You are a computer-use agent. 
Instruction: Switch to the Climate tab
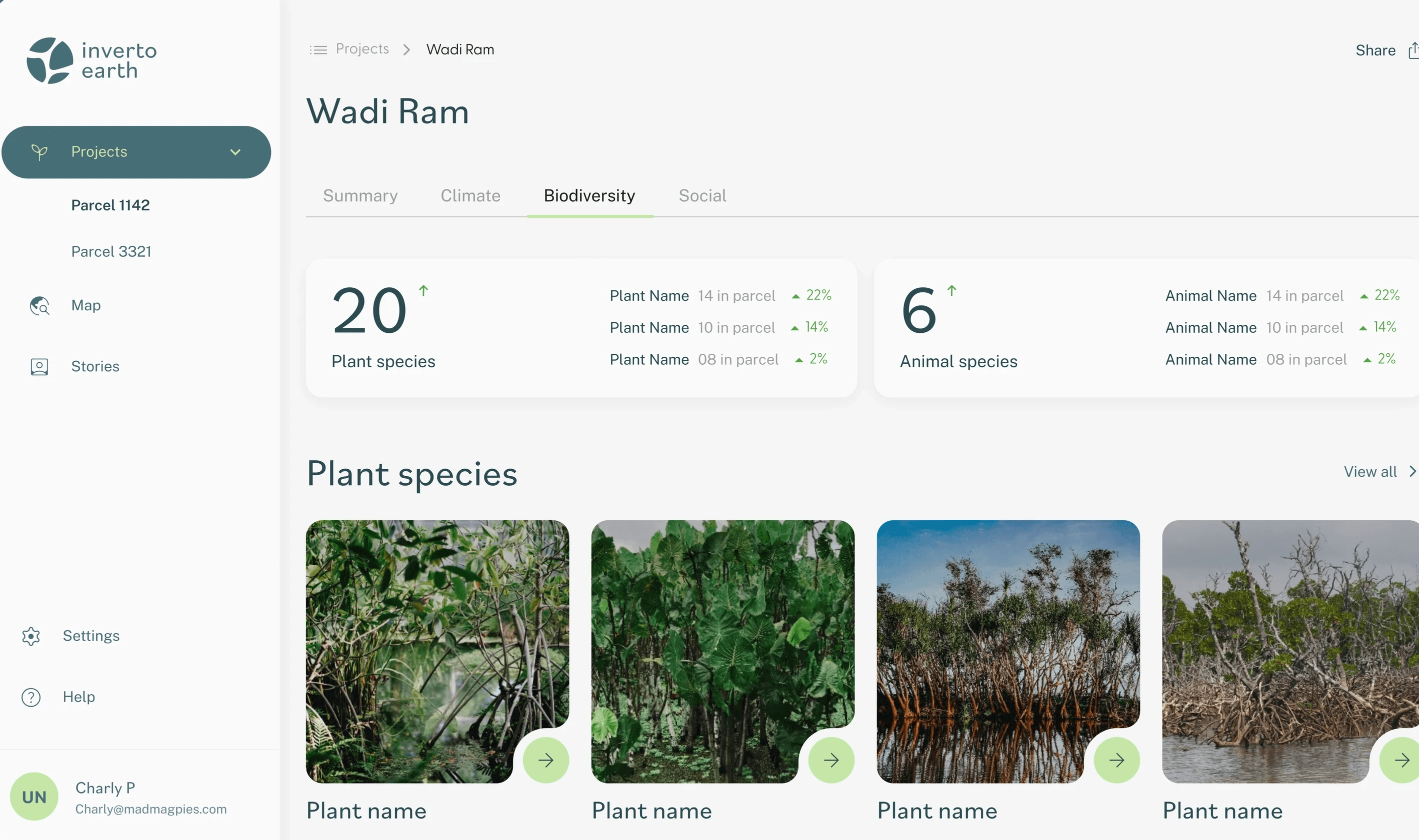(470, 195)
